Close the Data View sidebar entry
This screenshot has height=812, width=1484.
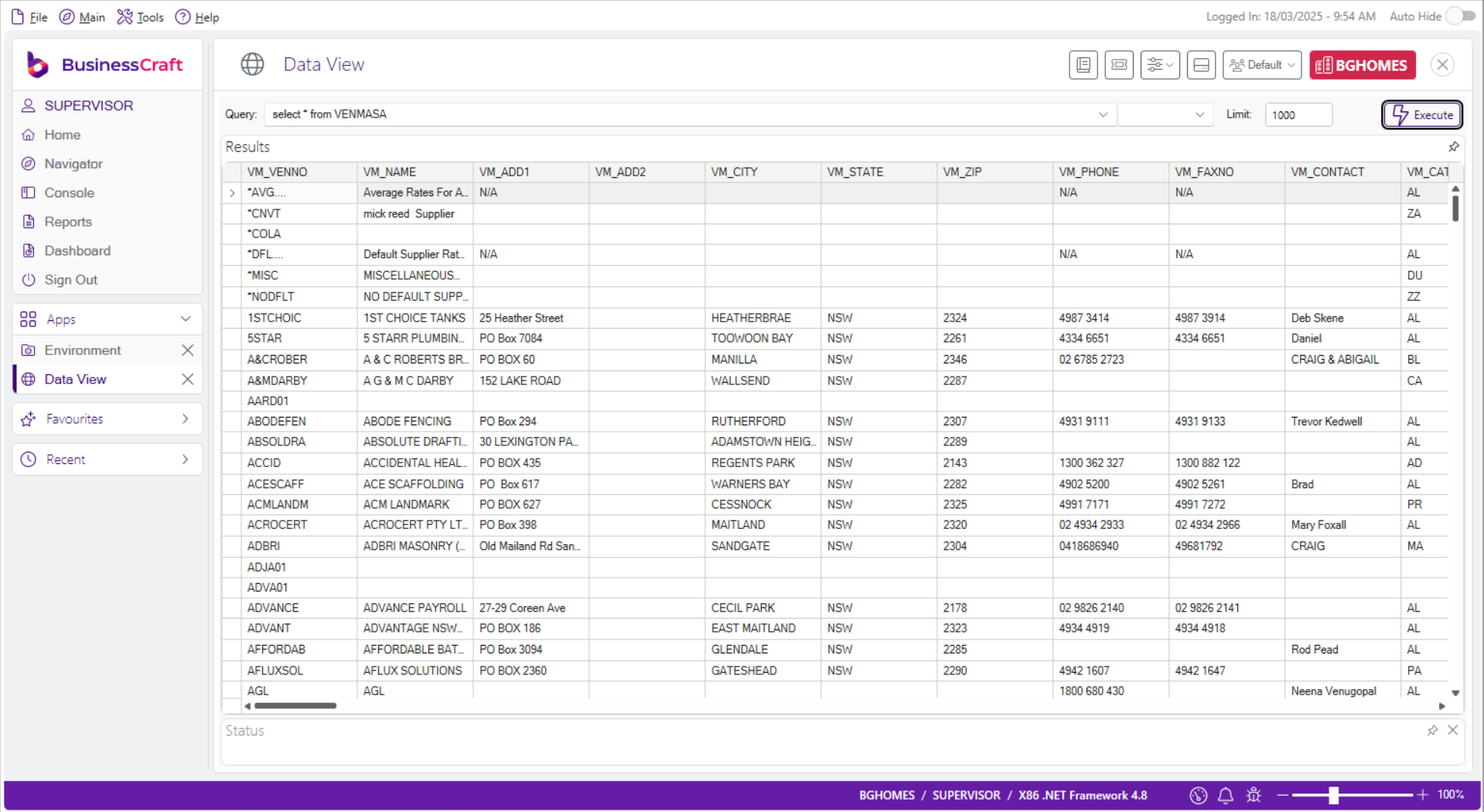[187, 379]
